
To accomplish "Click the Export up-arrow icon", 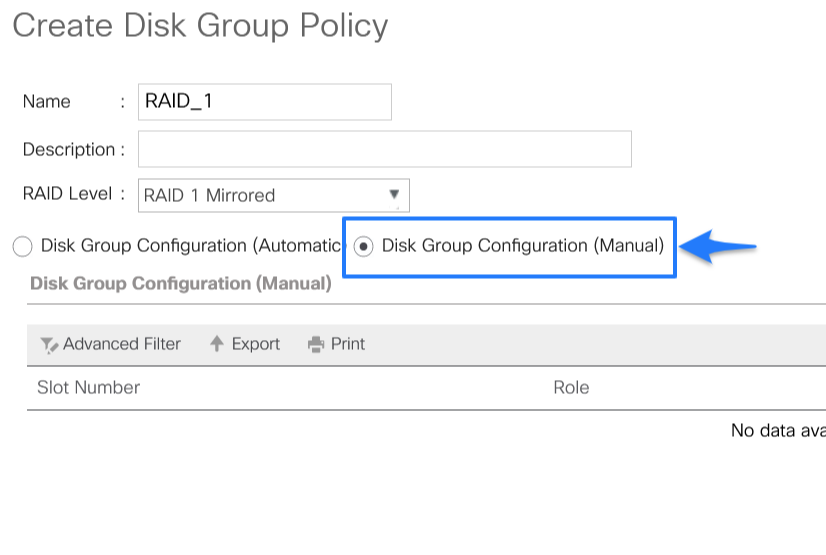I will (x=216, y=344).
